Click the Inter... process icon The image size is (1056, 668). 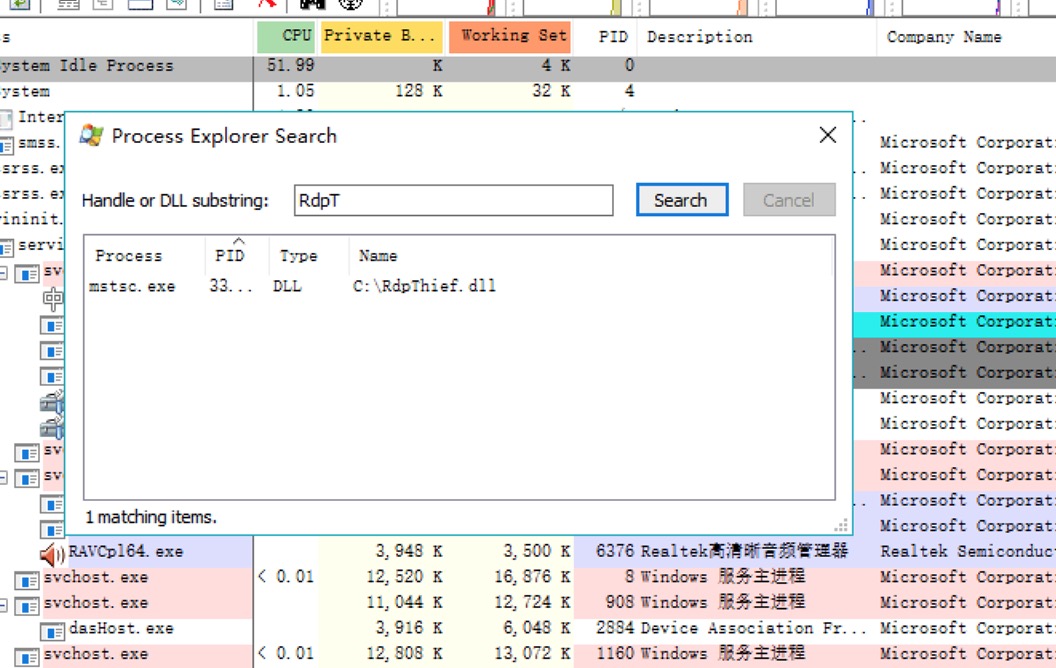6,120
